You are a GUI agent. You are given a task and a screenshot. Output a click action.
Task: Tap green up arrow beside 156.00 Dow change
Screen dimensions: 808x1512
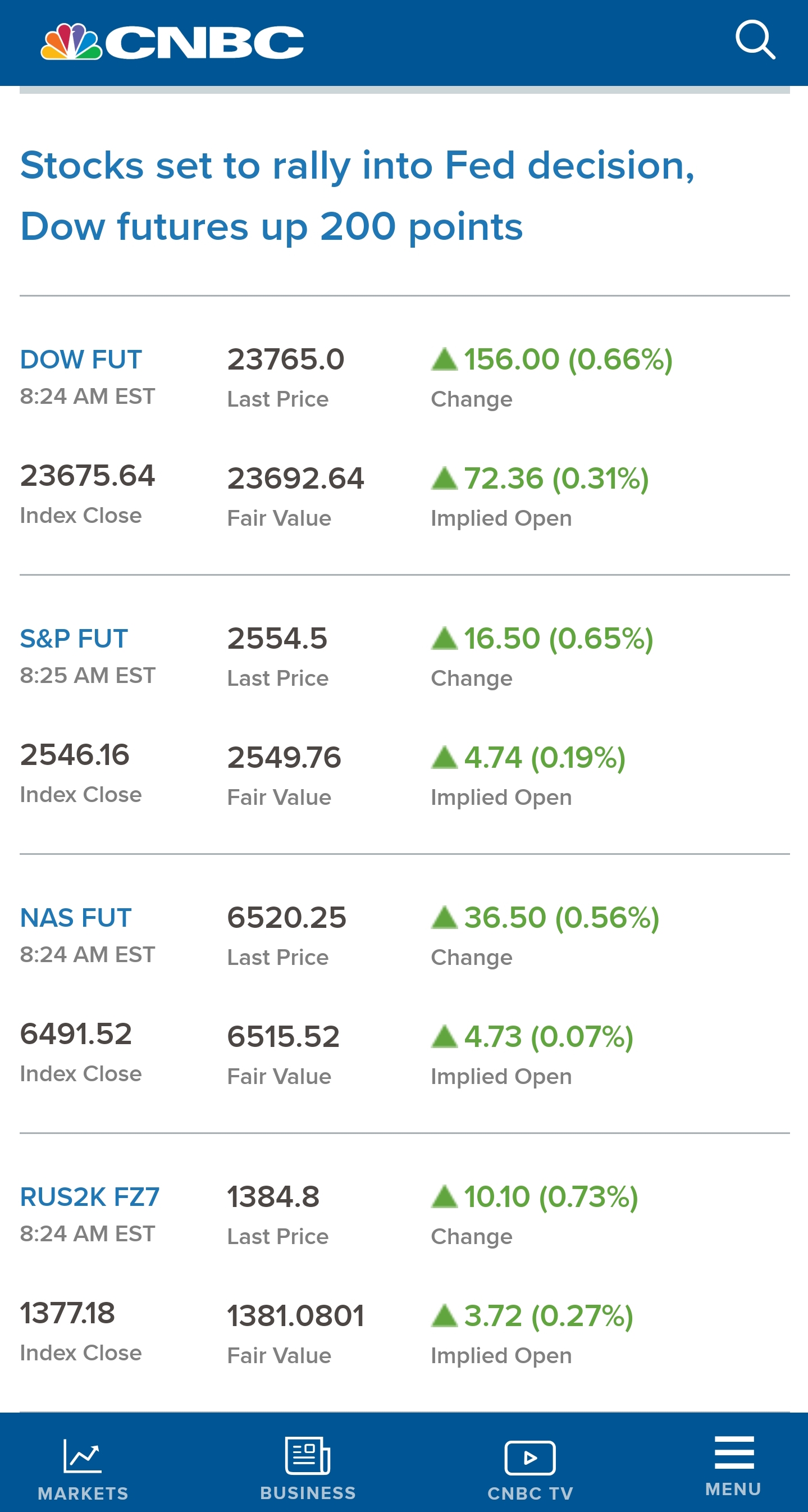[x=444, y=359]
